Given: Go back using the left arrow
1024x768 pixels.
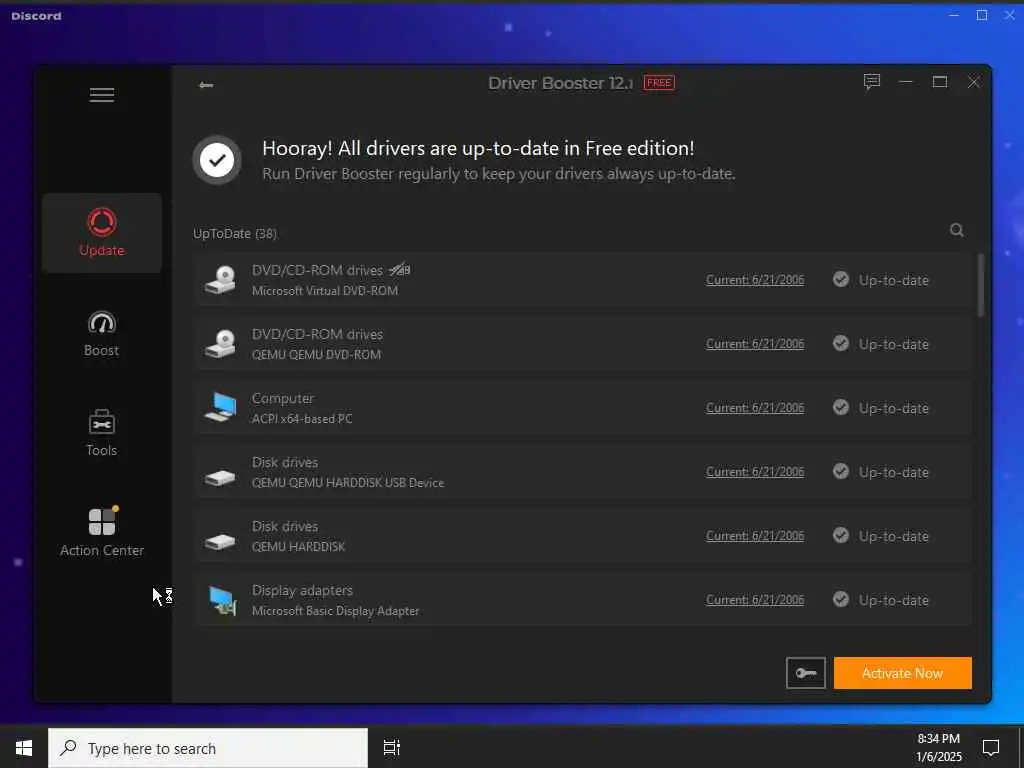Looking at the screenshot, I should (206, 85).
